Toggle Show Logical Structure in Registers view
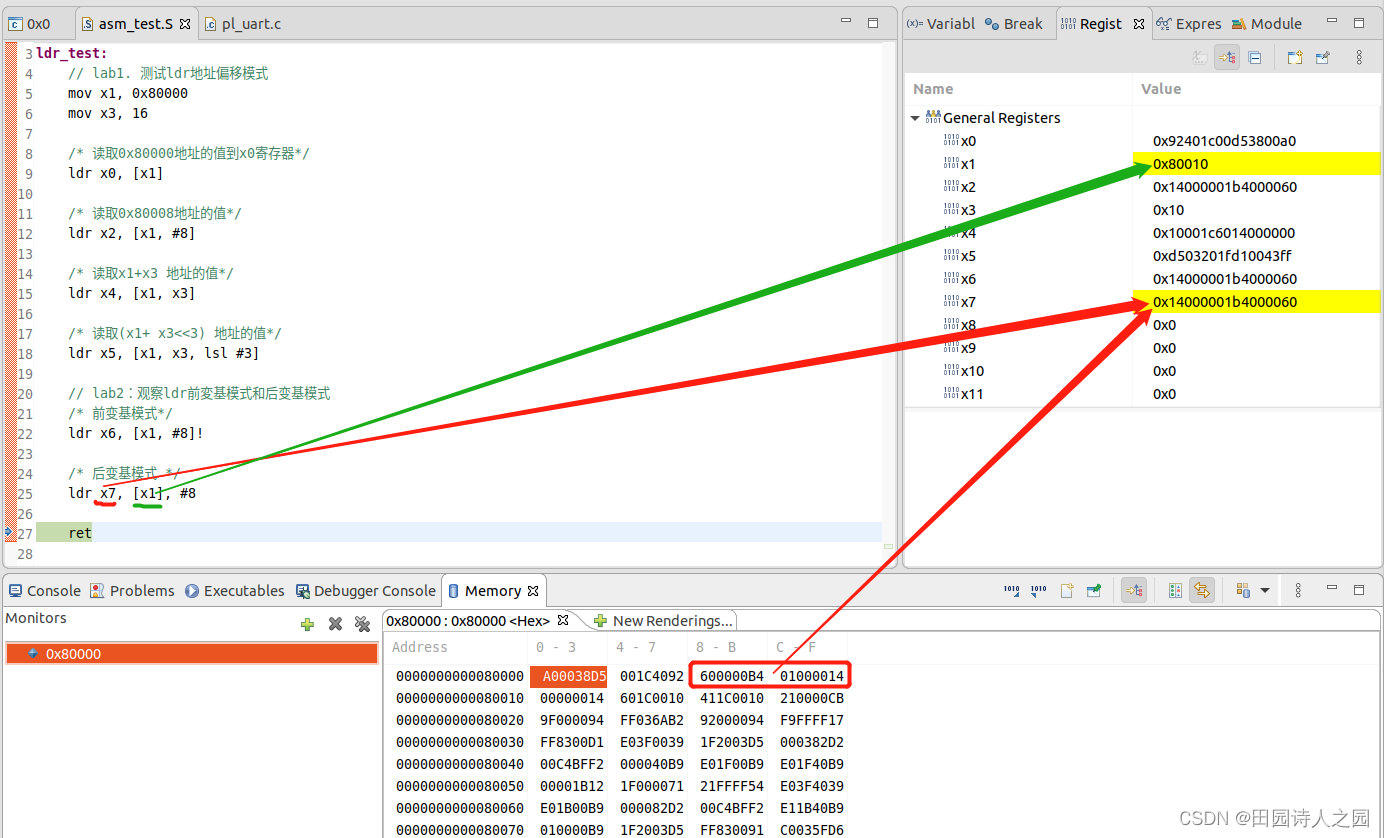1384x838 pixels. coord(1227,58)
